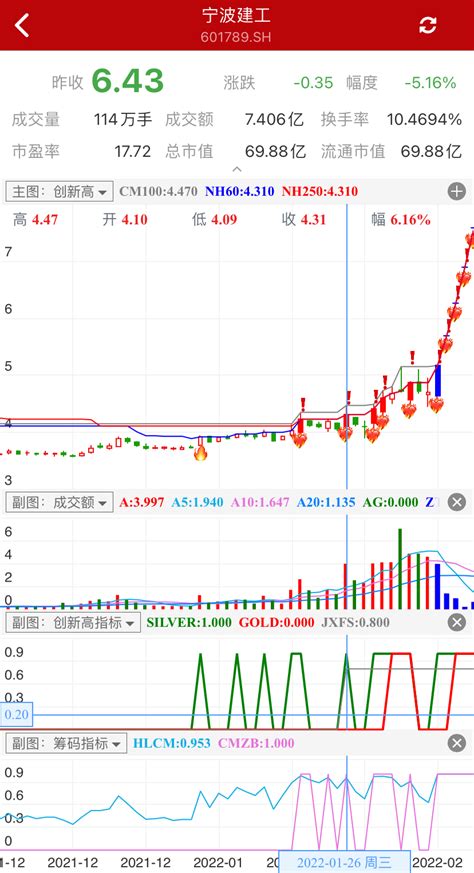474x873 pixels.
Task: Tap the CMZB:1.000 indicator
Action: point(256,743)
